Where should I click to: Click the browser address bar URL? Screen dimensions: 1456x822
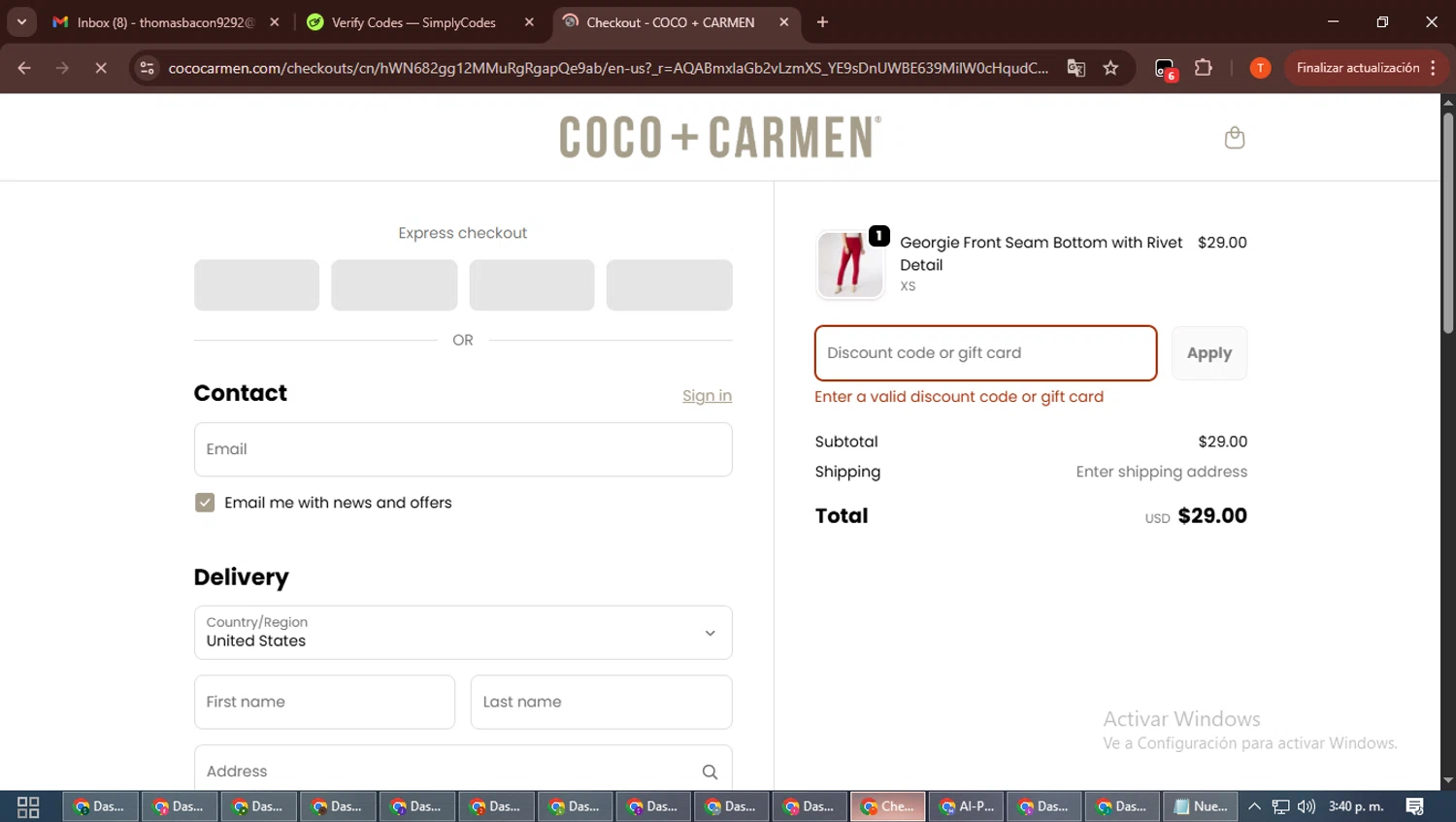coord(608,68)
